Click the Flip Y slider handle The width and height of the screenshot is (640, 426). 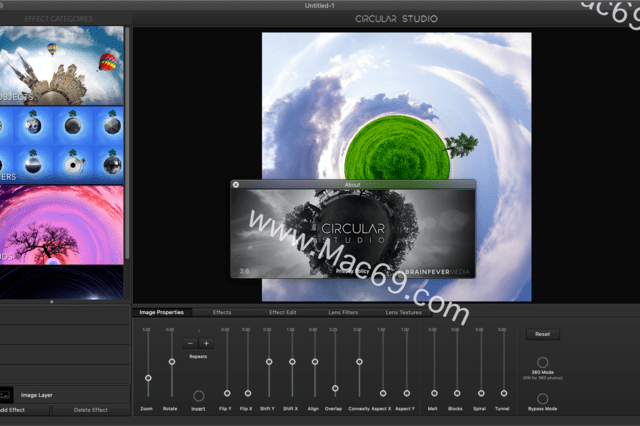pos(227,393)
